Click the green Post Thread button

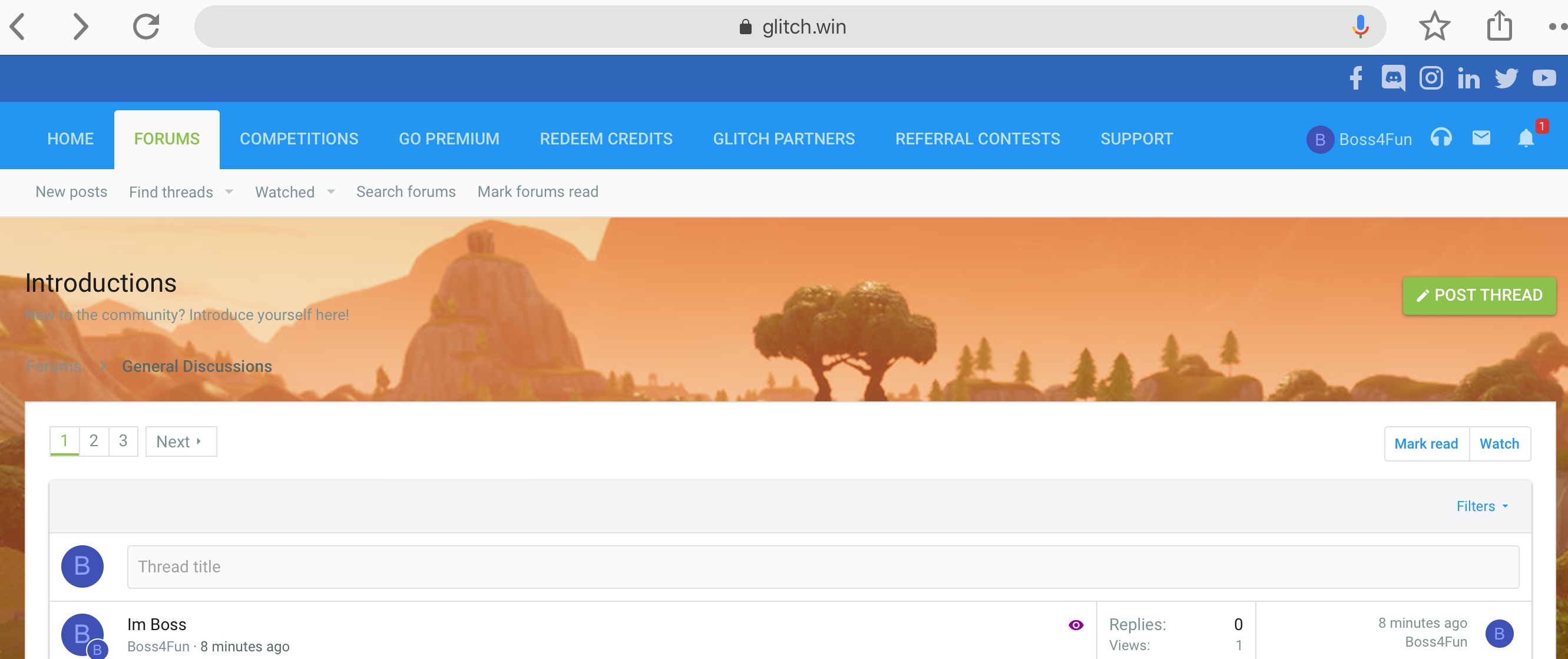(x=1478, y=295)
